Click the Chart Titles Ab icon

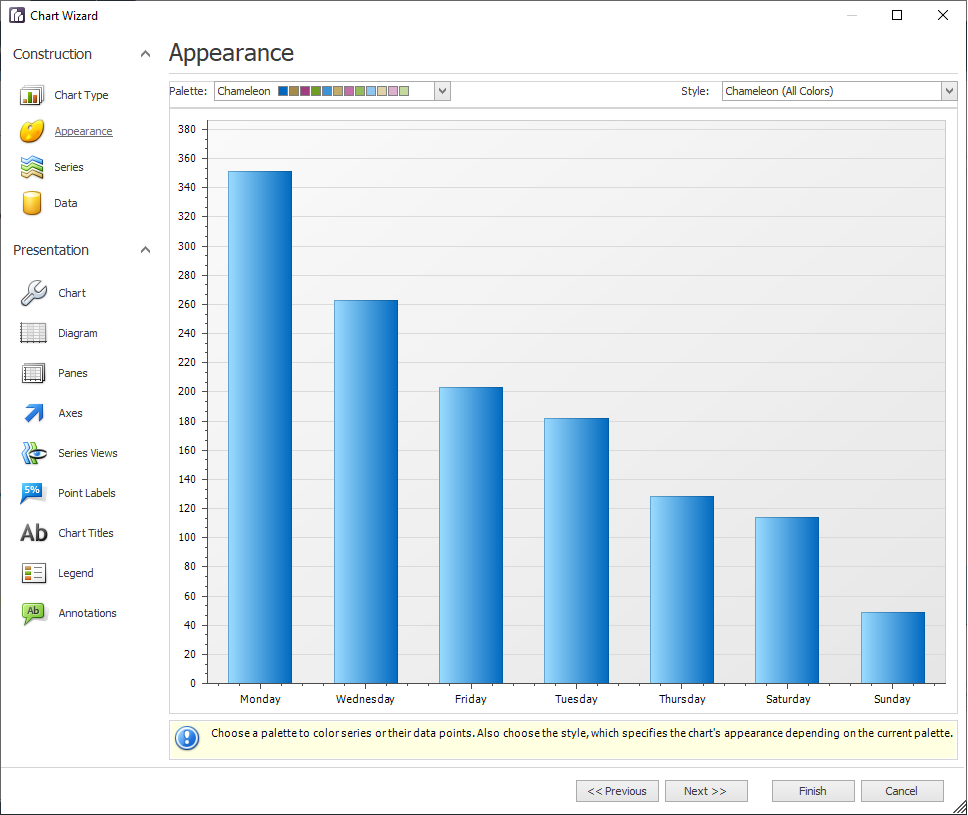pyautogui.click(x=32, y=532)
